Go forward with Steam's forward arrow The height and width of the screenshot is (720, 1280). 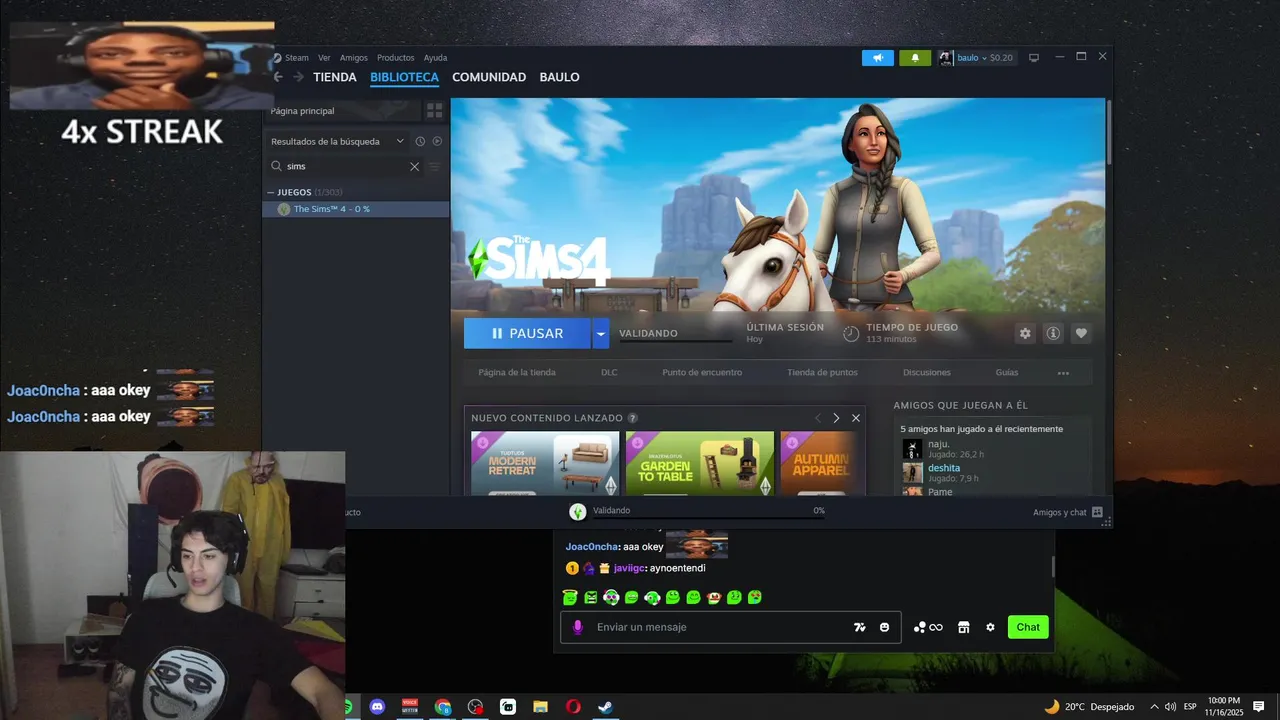coord(298,77)
